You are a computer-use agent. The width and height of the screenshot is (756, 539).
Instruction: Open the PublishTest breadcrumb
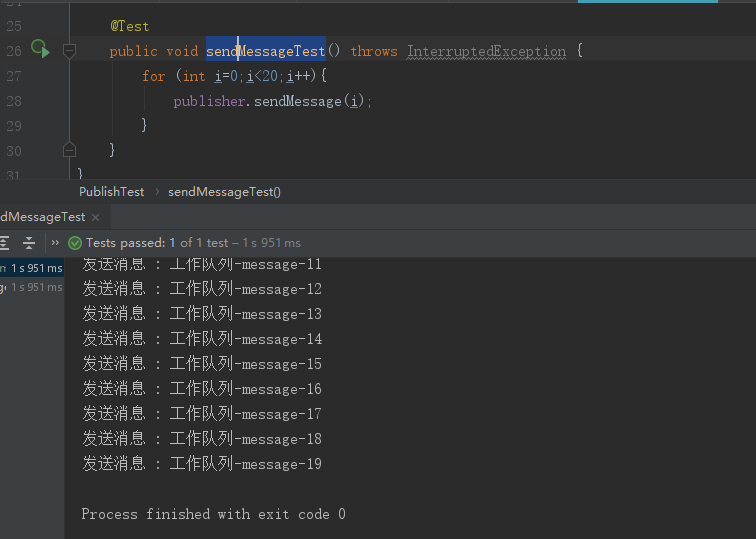111,192
